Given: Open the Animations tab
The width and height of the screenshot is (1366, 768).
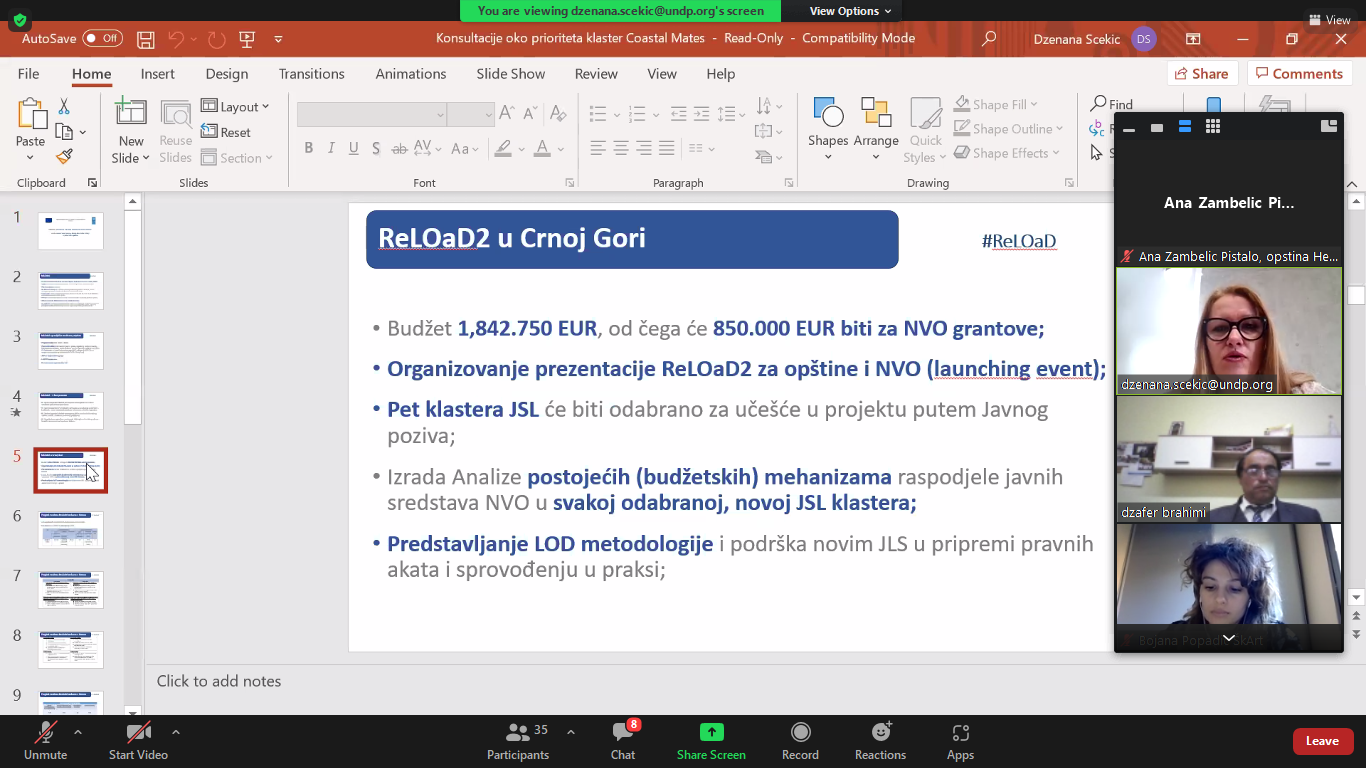Looking at the screenshot, I should (411, 74).
